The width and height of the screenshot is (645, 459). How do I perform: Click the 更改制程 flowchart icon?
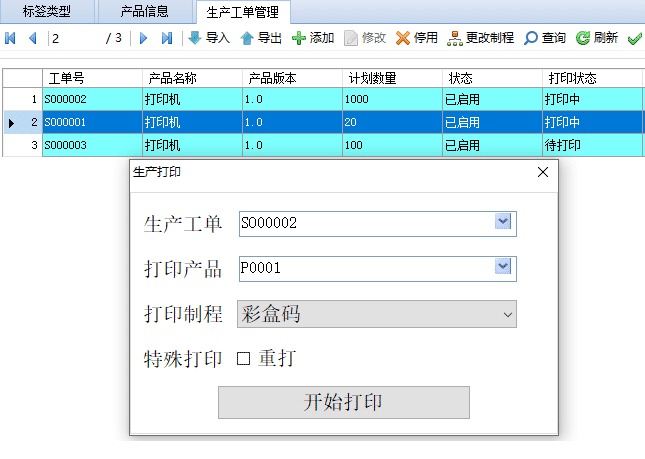(455, 38)
